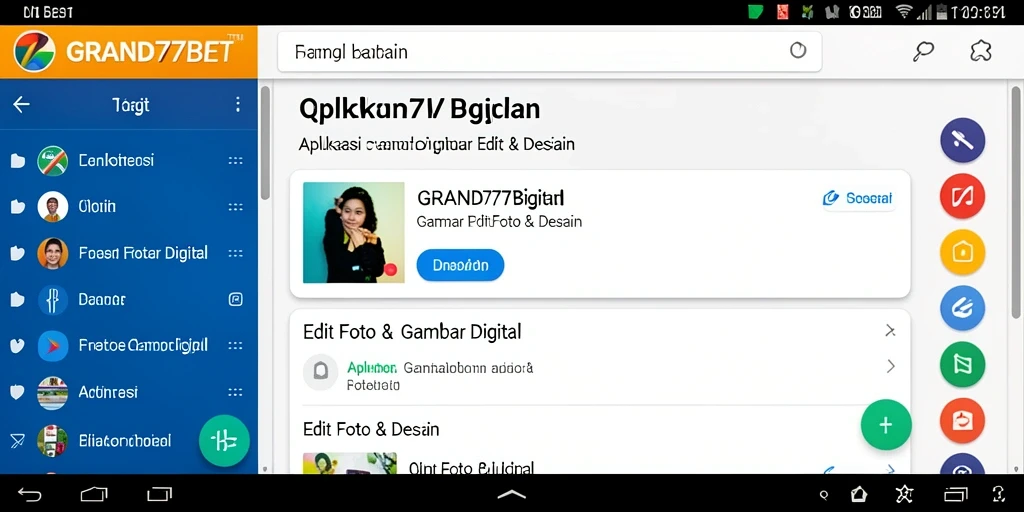Open the Olorin avatar icon
The width and height of the screenshot is (1024, 512).
52,207
